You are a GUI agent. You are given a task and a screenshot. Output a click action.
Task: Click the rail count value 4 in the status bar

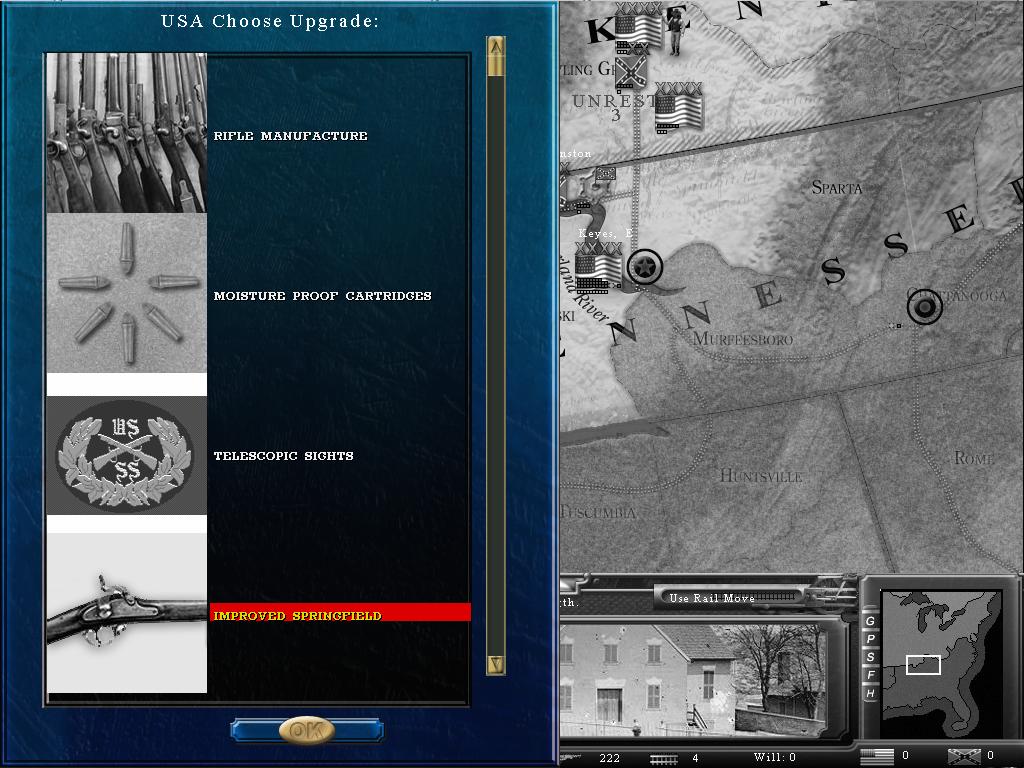(696, 758)
